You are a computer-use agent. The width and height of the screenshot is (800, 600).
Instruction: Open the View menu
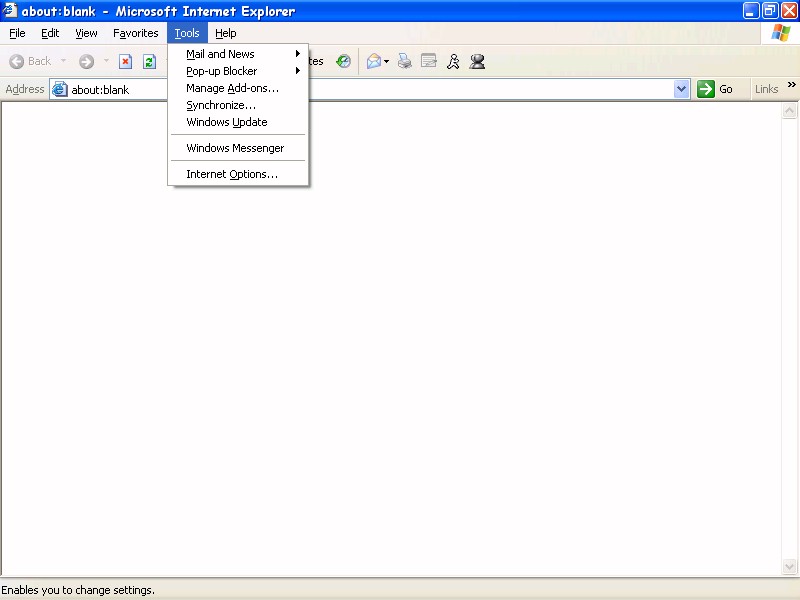(x=86, y=33)
